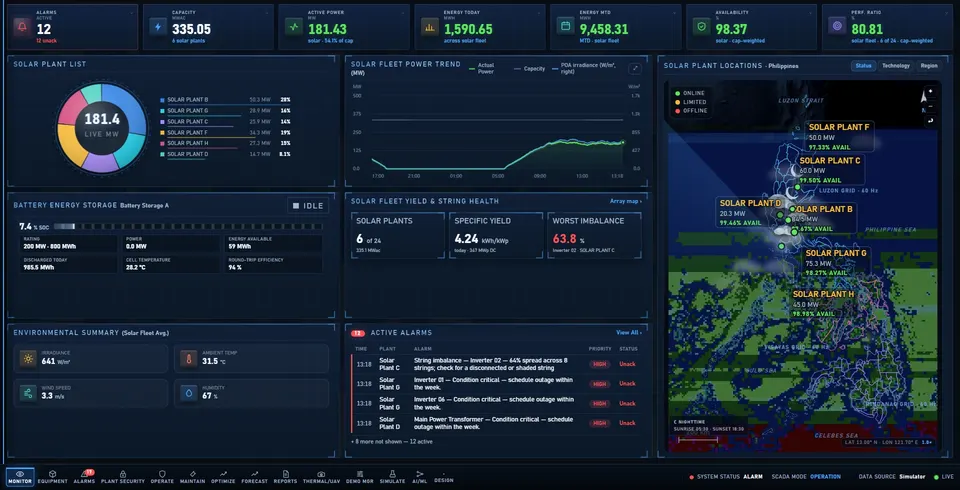Click the 181.4 Live MW donut center
The width and height of the screenshot is (960, 490).
102,124
